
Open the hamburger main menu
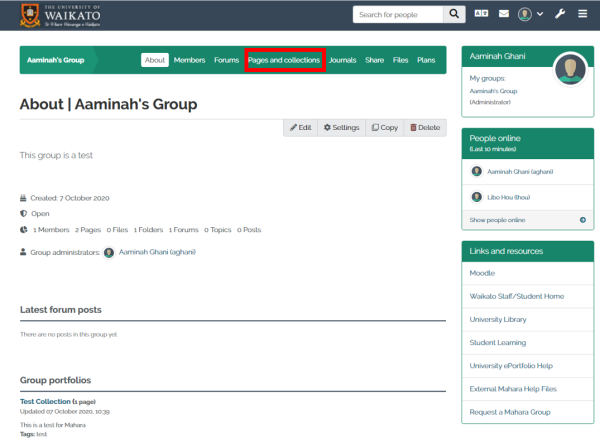coord(582,15)
